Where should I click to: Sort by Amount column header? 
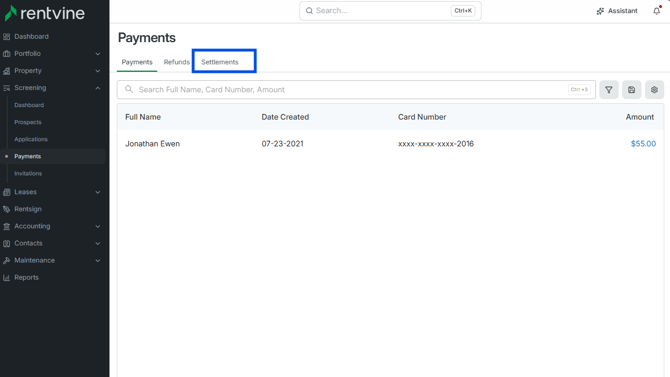click(x=640, y=117)
